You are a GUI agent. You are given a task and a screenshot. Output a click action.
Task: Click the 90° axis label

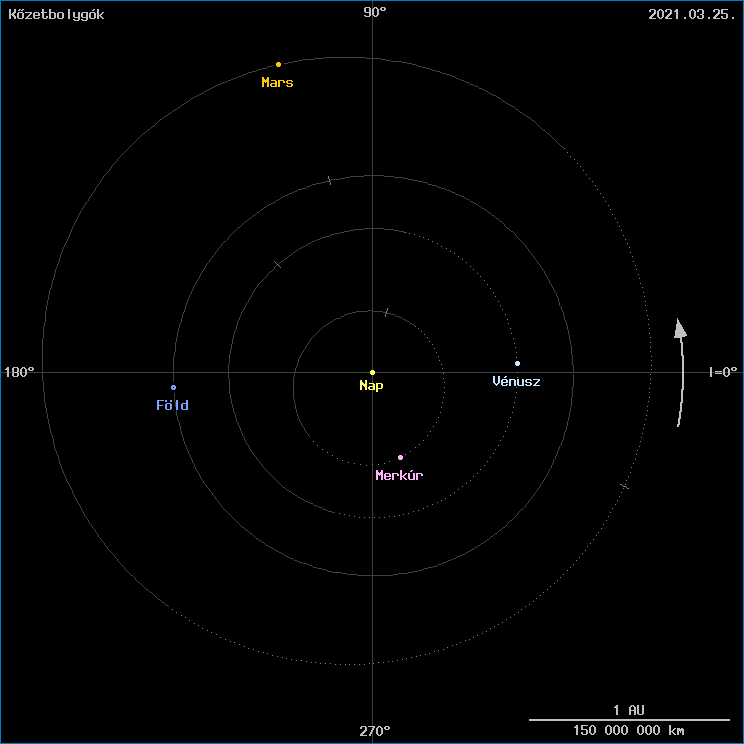tap(375, 12)
